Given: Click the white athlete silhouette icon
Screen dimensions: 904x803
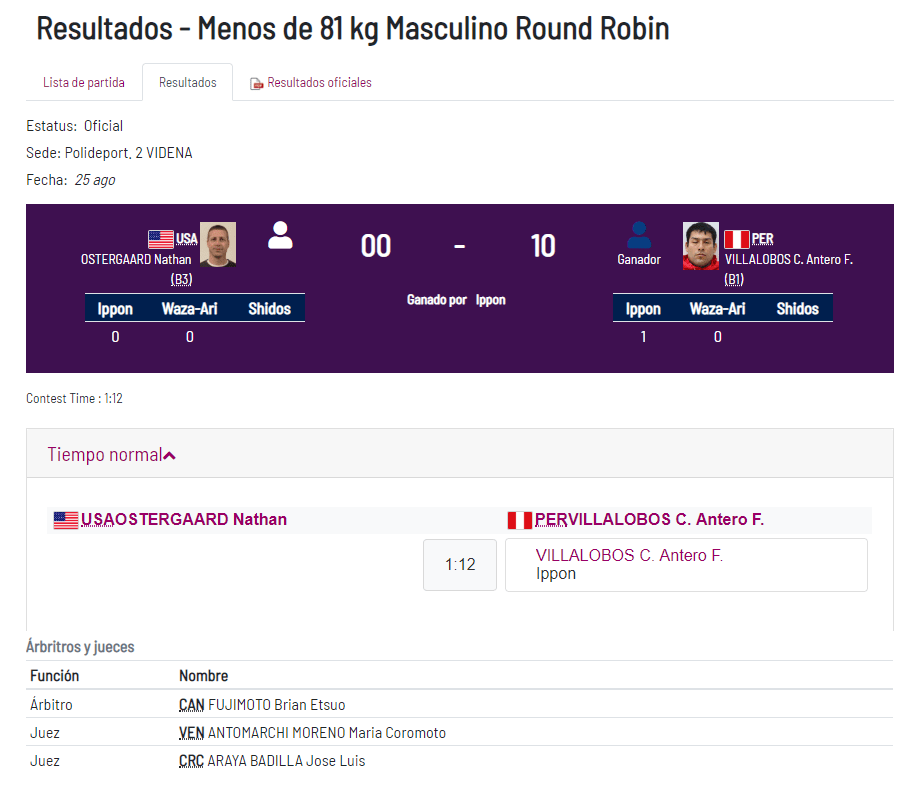Looking at the screenshot, I should (x=280, y=235).
